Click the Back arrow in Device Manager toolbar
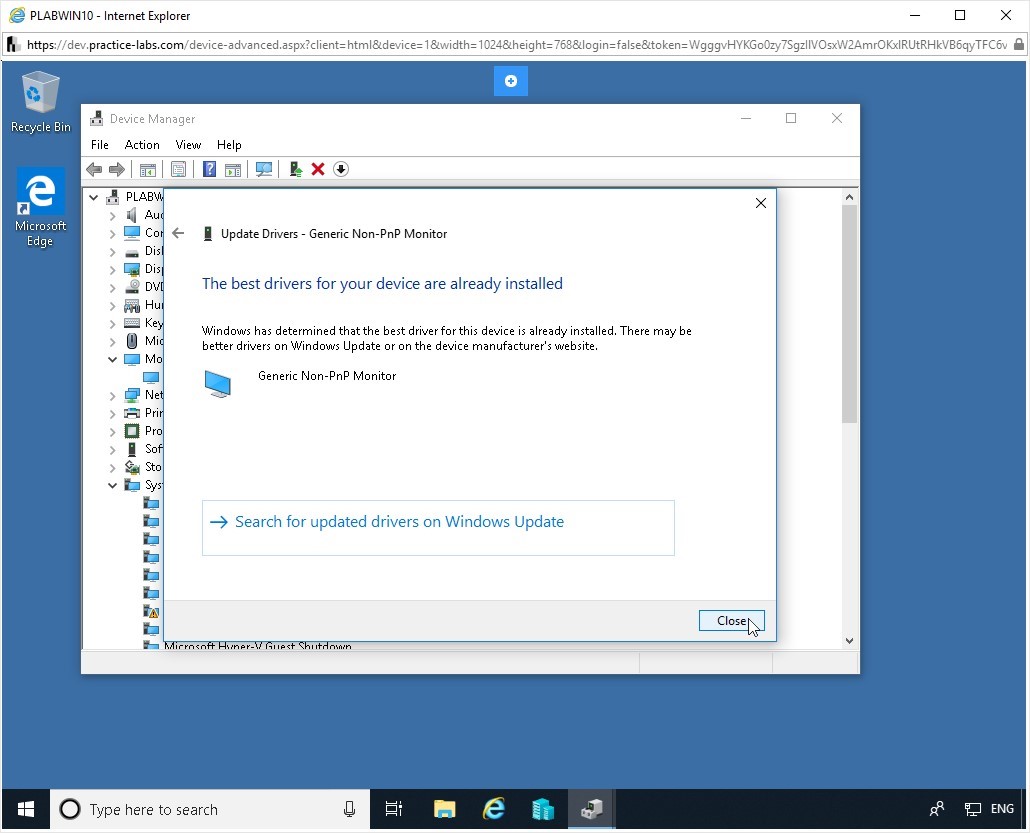Screen dimensions: 1030x833 pos(94,169)
